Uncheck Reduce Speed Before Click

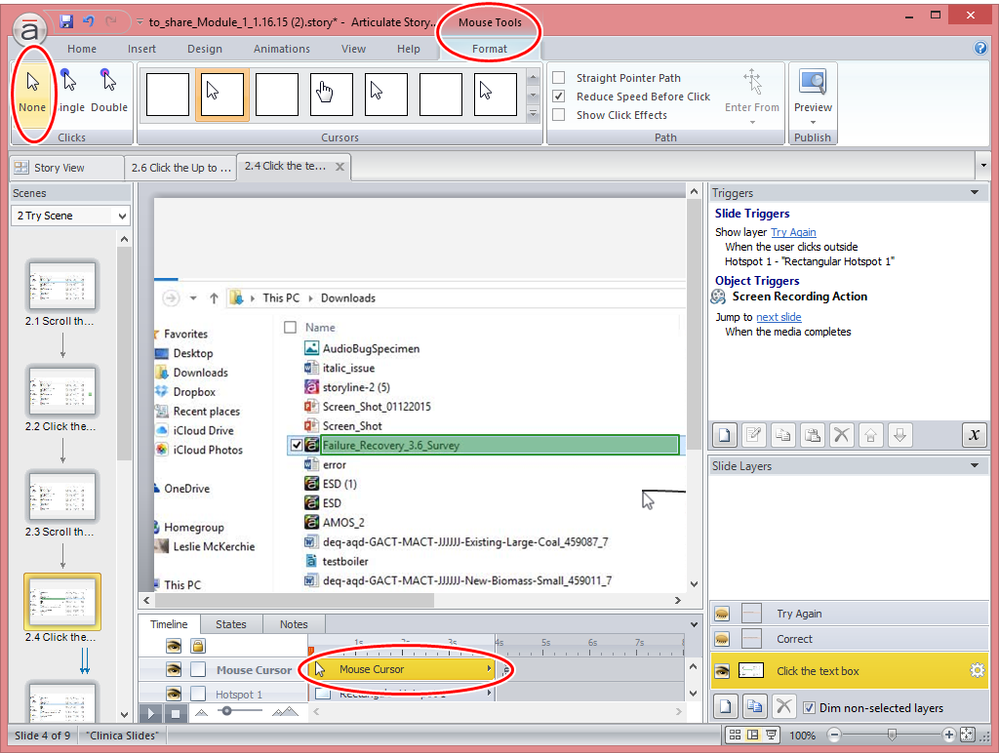click(x=559, y=97)
